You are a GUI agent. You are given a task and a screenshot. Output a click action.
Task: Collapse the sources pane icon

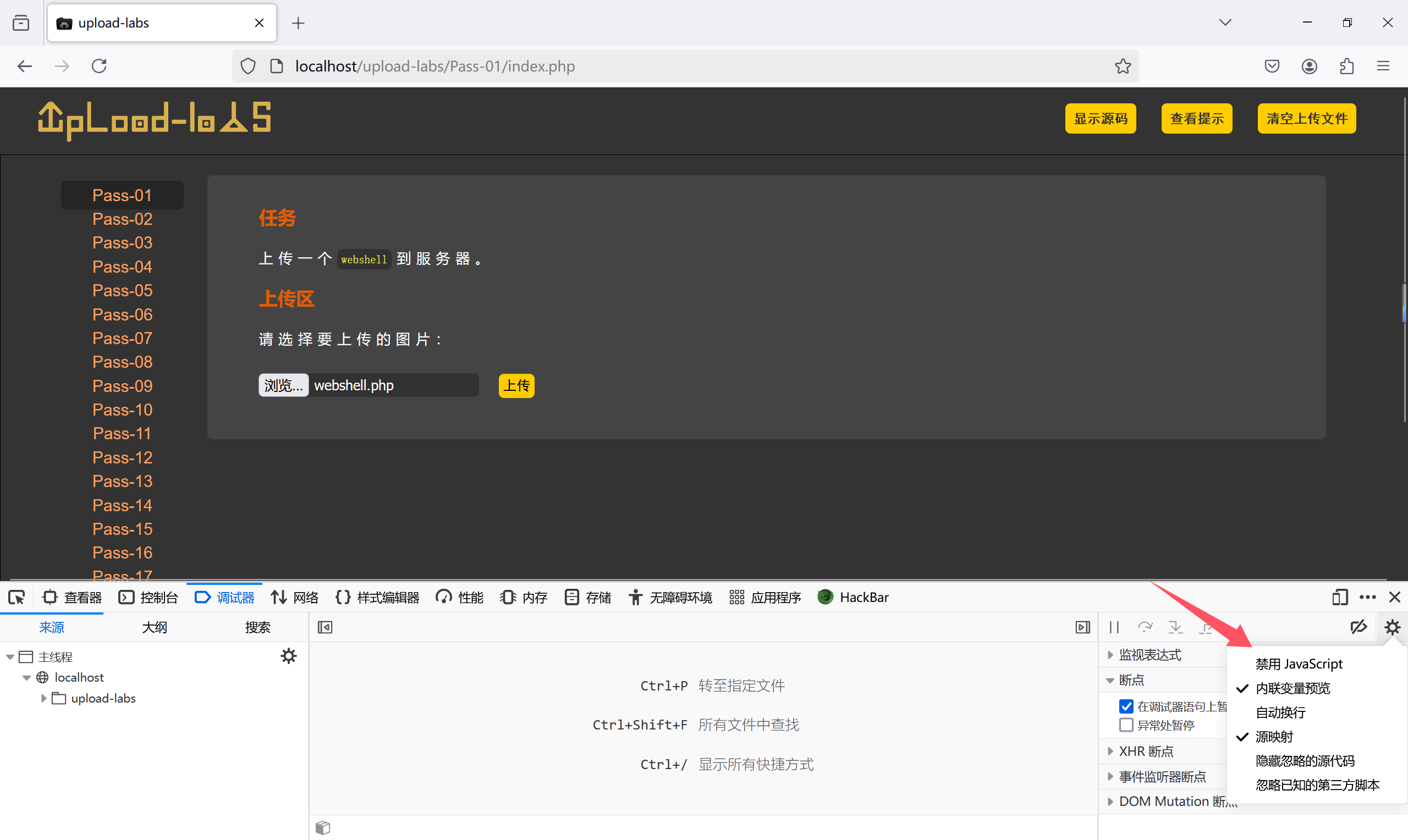click(325, 627)
